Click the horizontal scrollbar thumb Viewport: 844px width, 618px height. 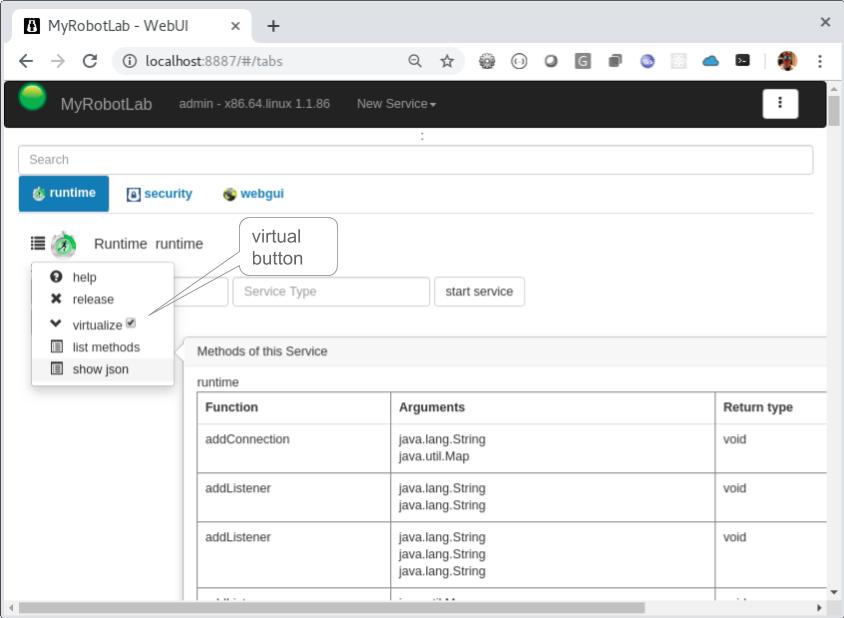[332, 608]
